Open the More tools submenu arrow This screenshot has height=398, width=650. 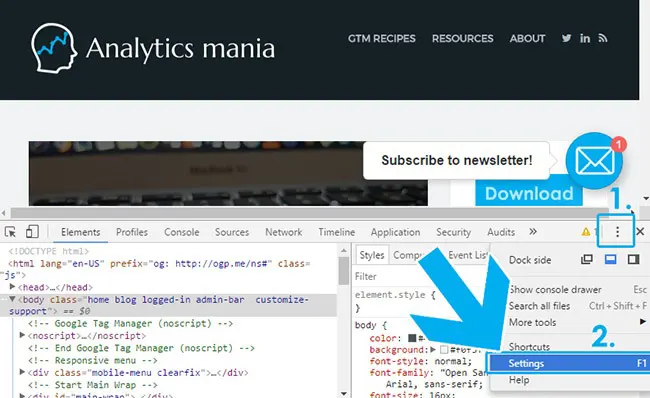pyautogui.click(x=643, y=322)
